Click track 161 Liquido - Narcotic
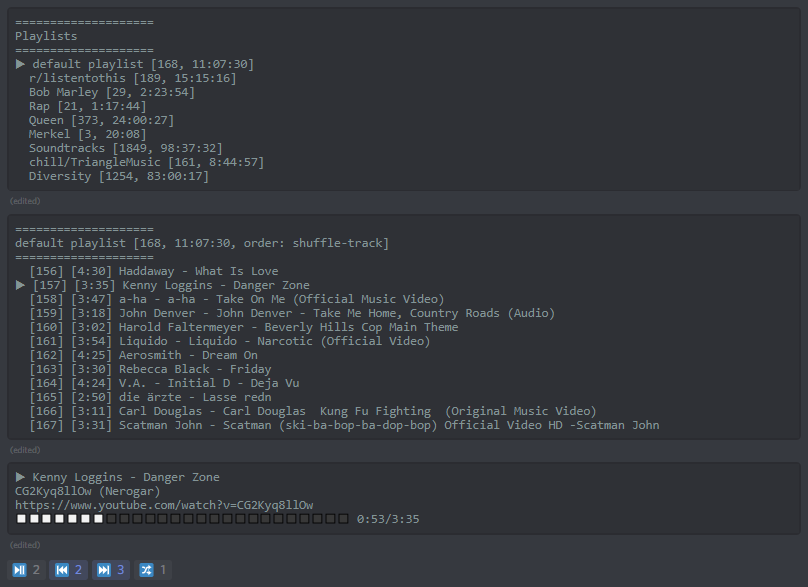This screenshot has width=808, height=587. coord(230,341)
